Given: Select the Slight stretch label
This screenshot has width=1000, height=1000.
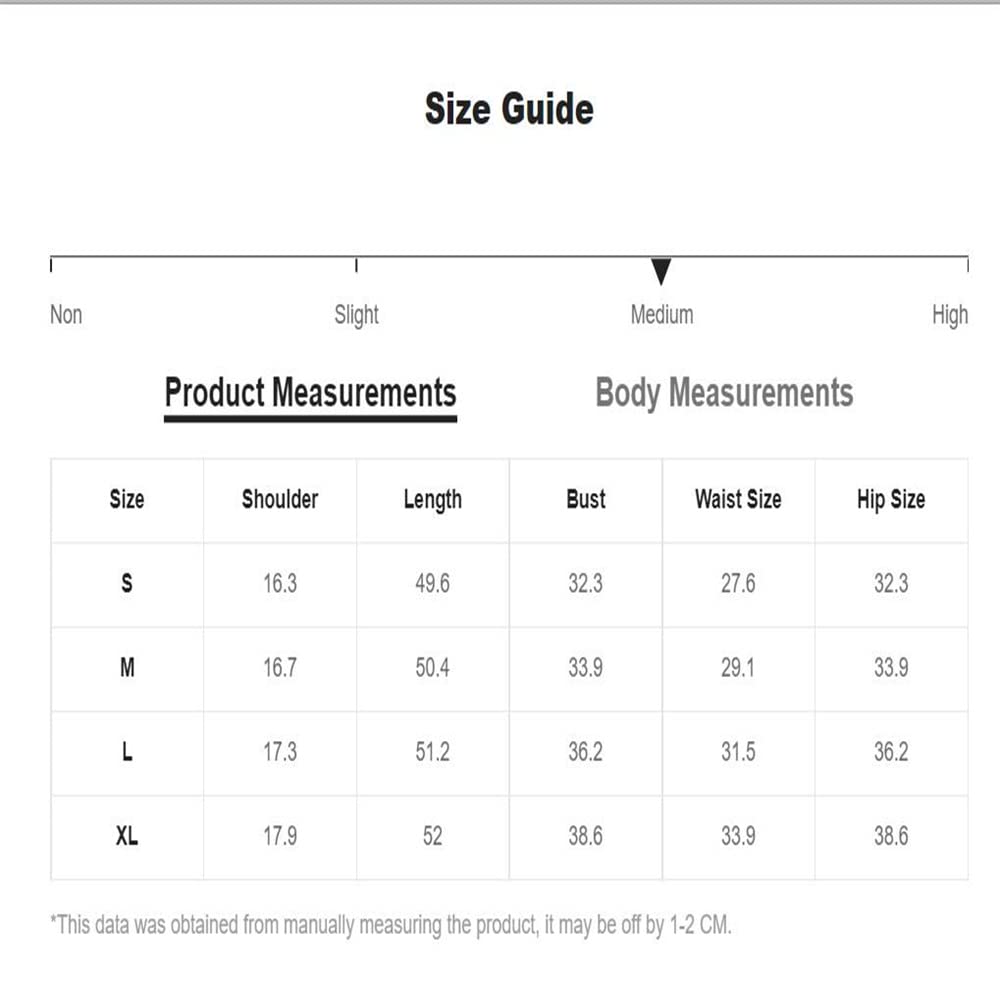Looking at the screenshot, I should [357, 315].
